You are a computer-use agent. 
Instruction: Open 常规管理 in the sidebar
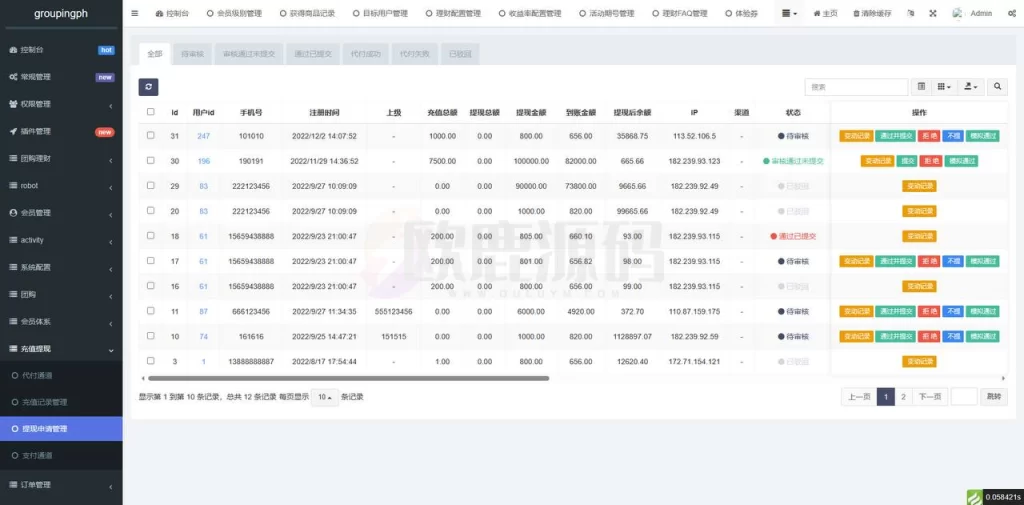coord(61,76)
